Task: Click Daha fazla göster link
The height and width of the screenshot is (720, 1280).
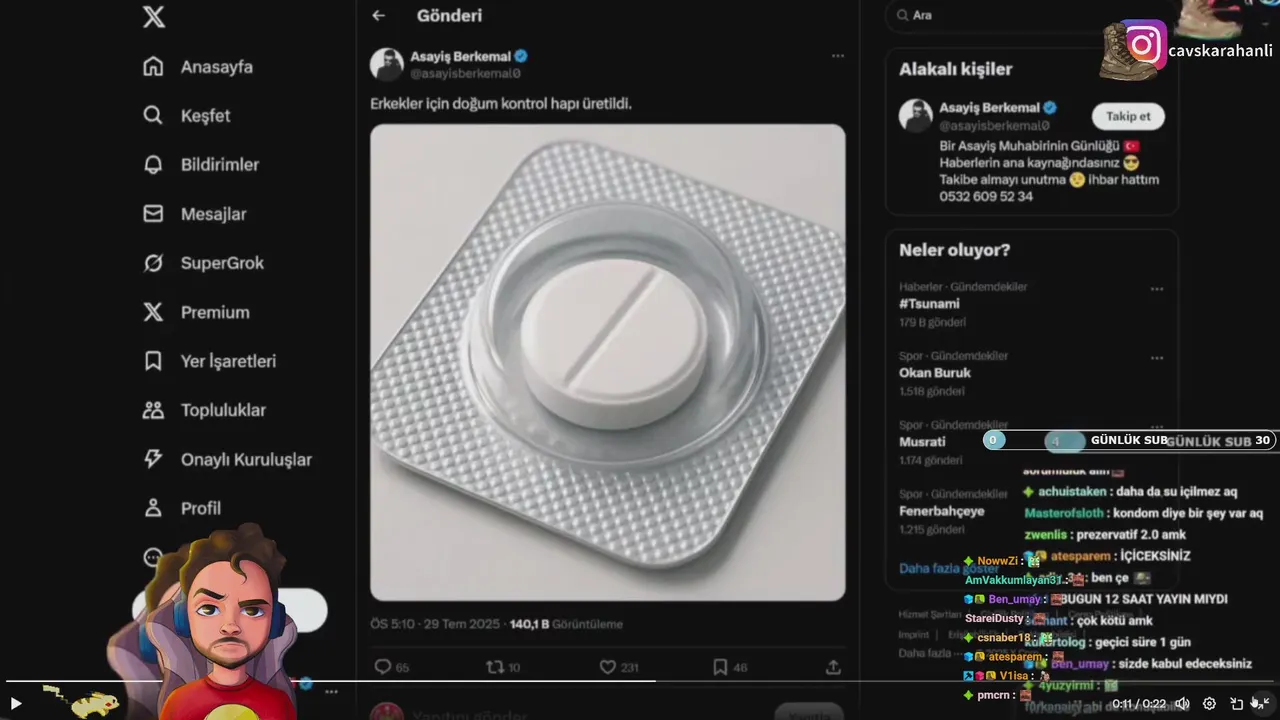Action: (949, 568)
